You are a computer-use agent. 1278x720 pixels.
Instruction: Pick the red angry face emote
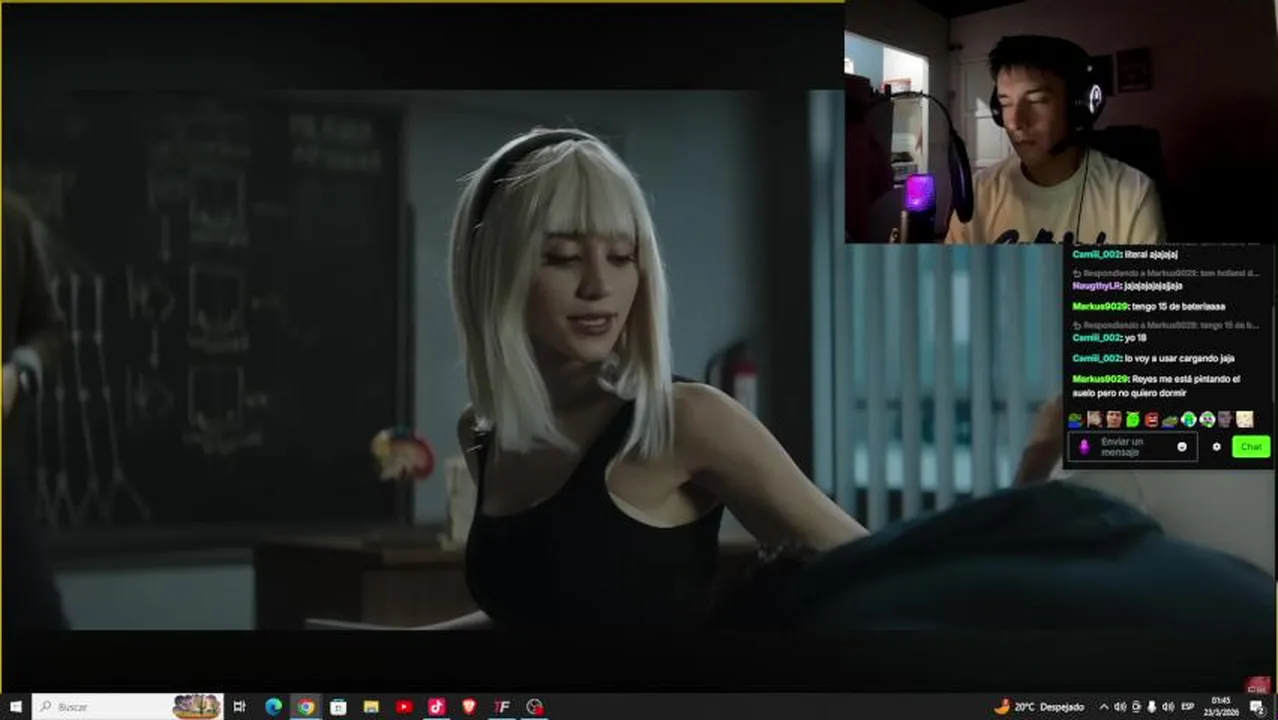[x=1152, y=420]
